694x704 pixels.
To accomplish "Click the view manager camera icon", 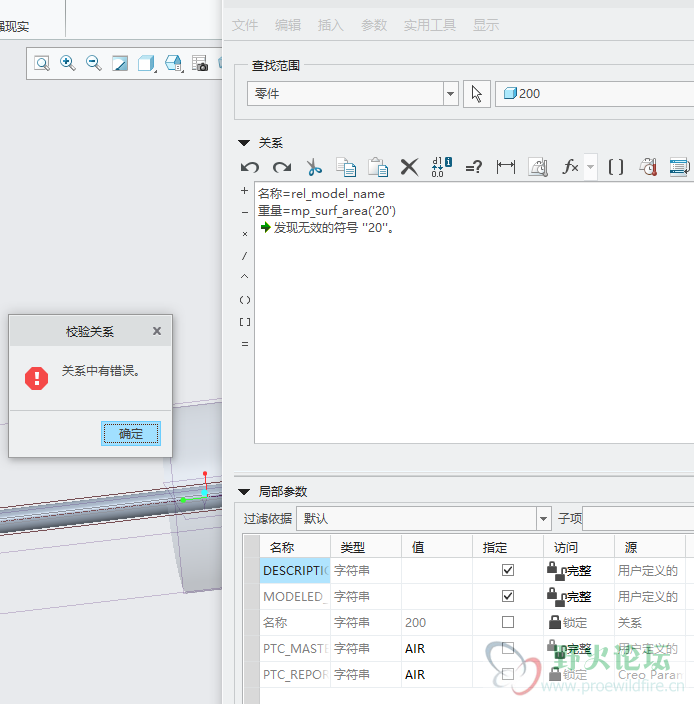I will [x=200, y=63].
